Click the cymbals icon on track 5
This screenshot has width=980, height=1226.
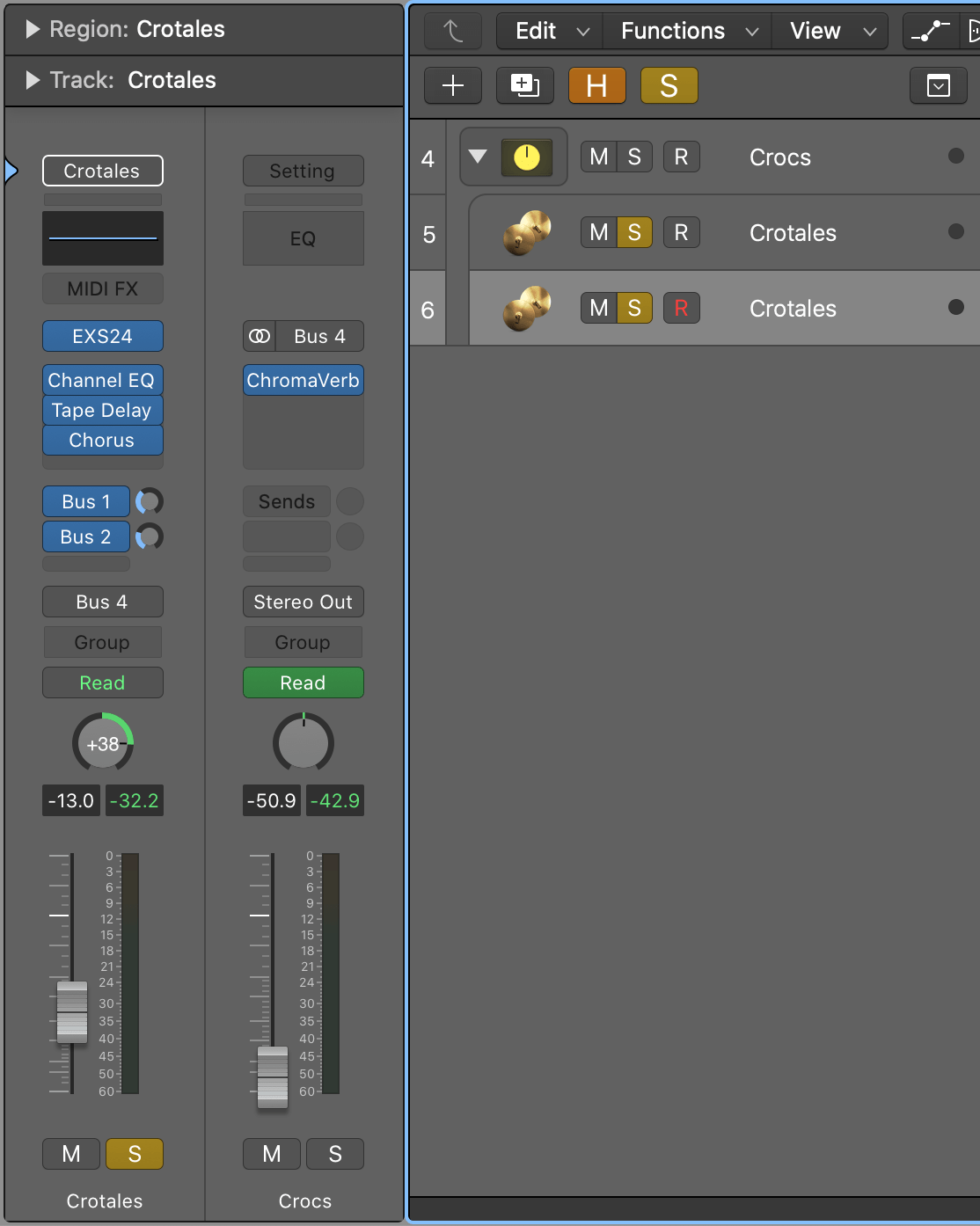click(526, 233)
